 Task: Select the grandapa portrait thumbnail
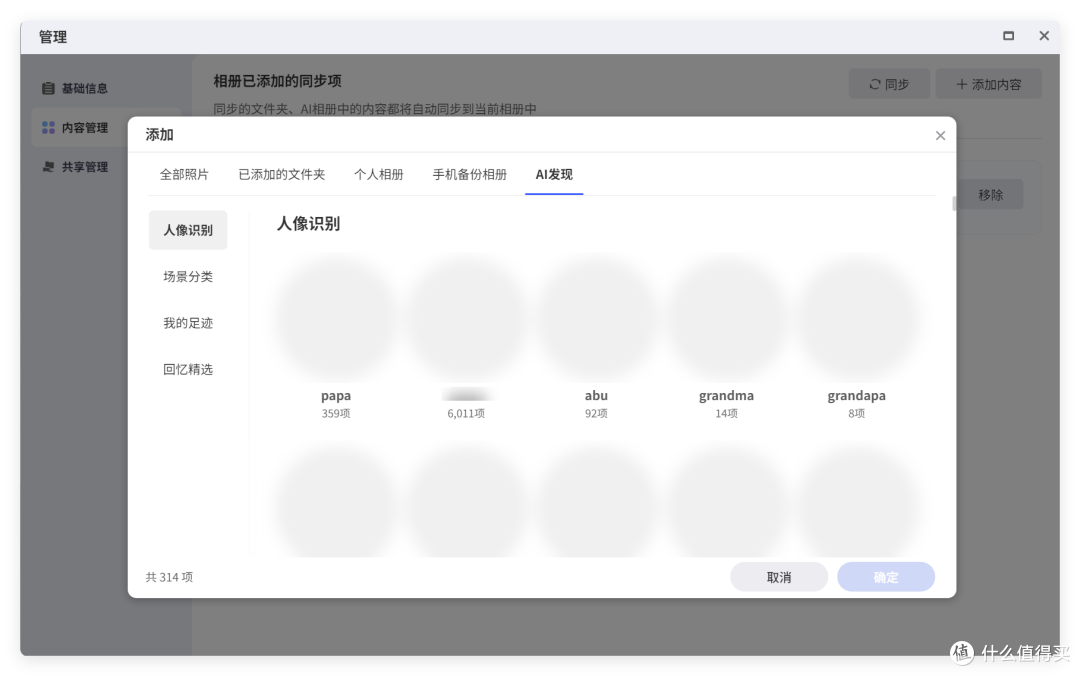[x=857, y=316]
